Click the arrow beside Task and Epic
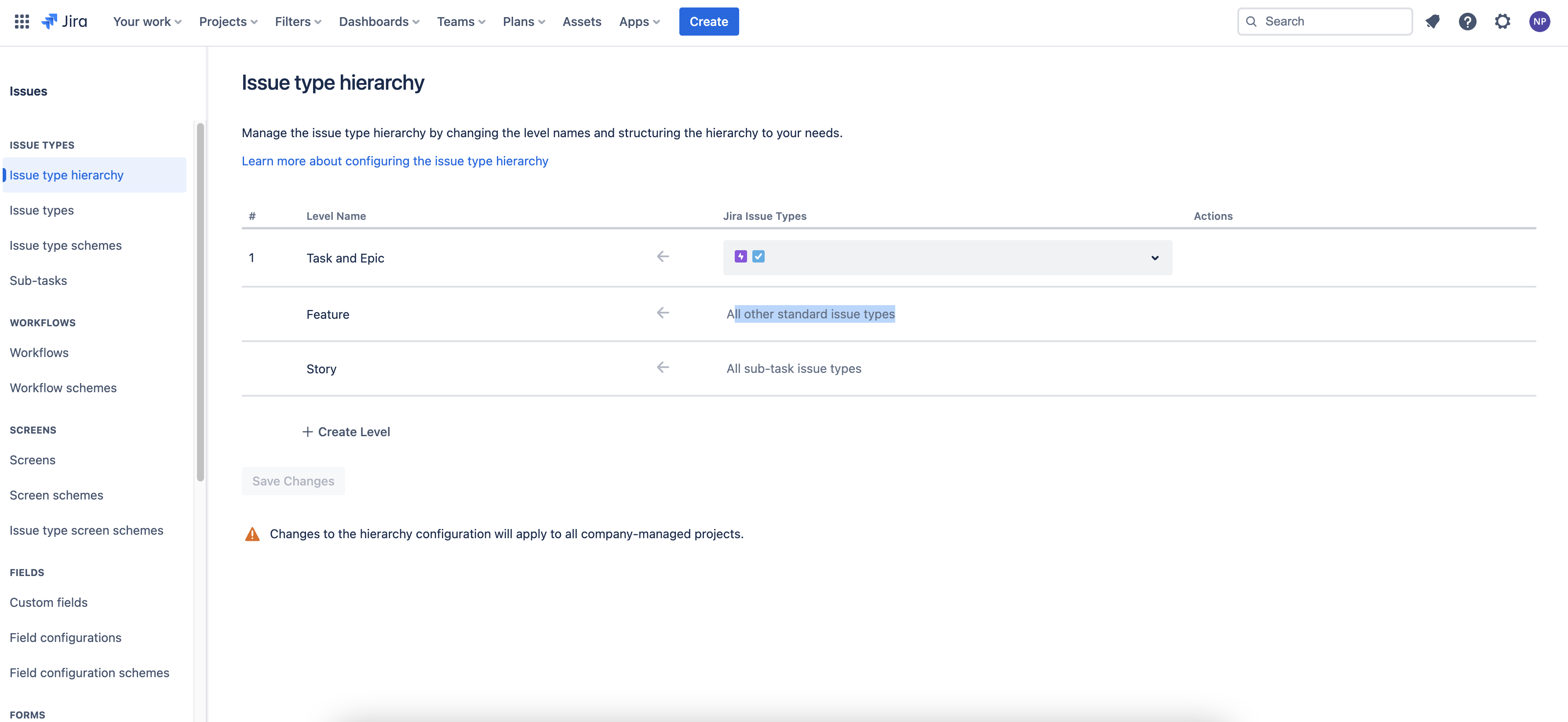Image resolution: width=1568 pixels, height=722 pixels. (663, 257)
